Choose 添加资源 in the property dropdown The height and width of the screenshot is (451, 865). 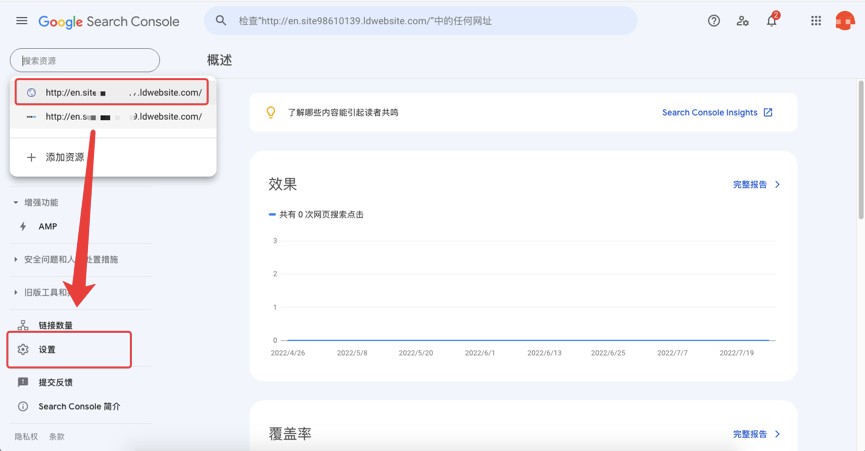pyautogui.click(x=113, y=157)
